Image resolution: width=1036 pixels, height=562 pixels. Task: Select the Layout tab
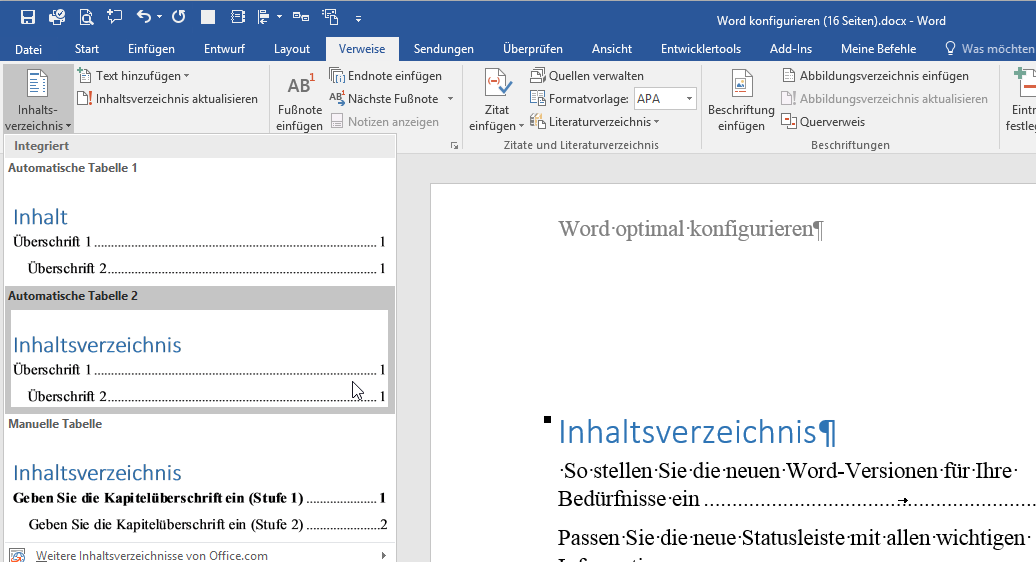coord(292,49)
